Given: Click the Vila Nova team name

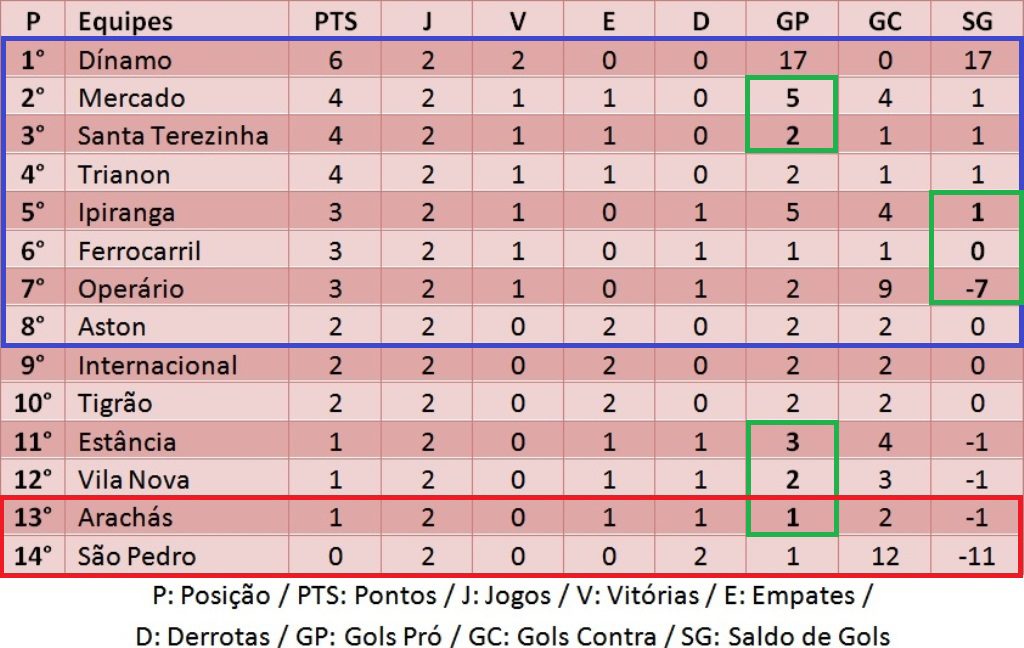Looking at the screenshot, I should click(x=134, y=479).
